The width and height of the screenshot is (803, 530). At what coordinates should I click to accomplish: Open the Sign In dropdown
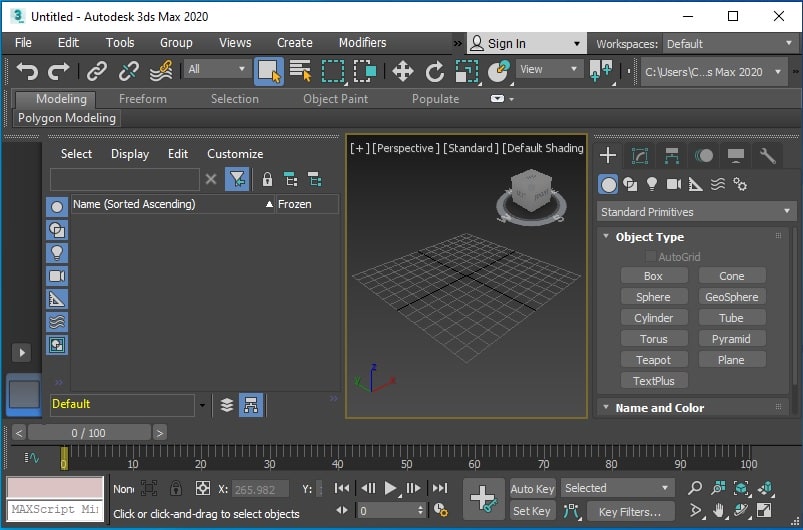(526, 44)
